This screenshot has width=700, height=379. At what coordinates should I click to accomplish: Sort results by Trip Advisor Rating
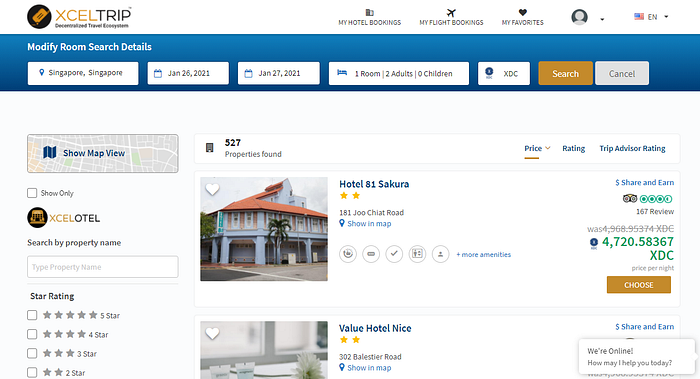tap(632, 148)
